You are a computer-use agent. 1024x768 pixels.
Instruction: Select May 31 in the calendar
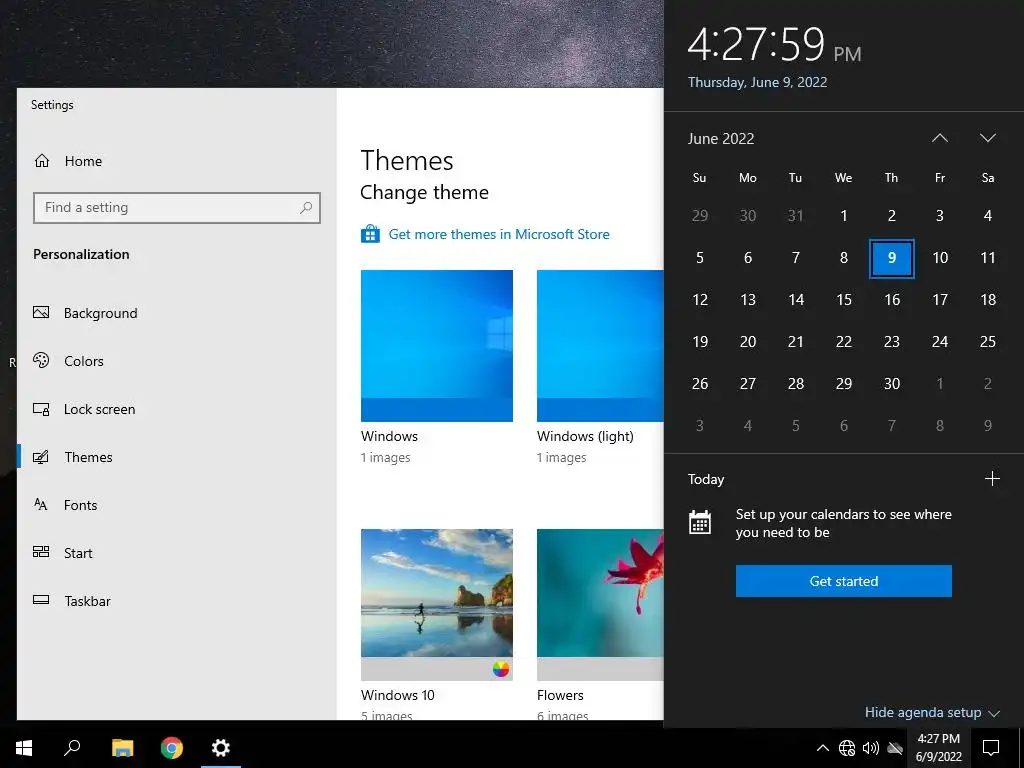[x=795, y=216]
